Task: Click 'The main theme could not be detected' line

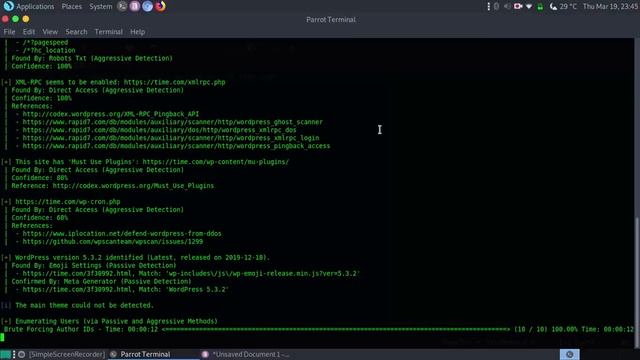Action: 84,305
